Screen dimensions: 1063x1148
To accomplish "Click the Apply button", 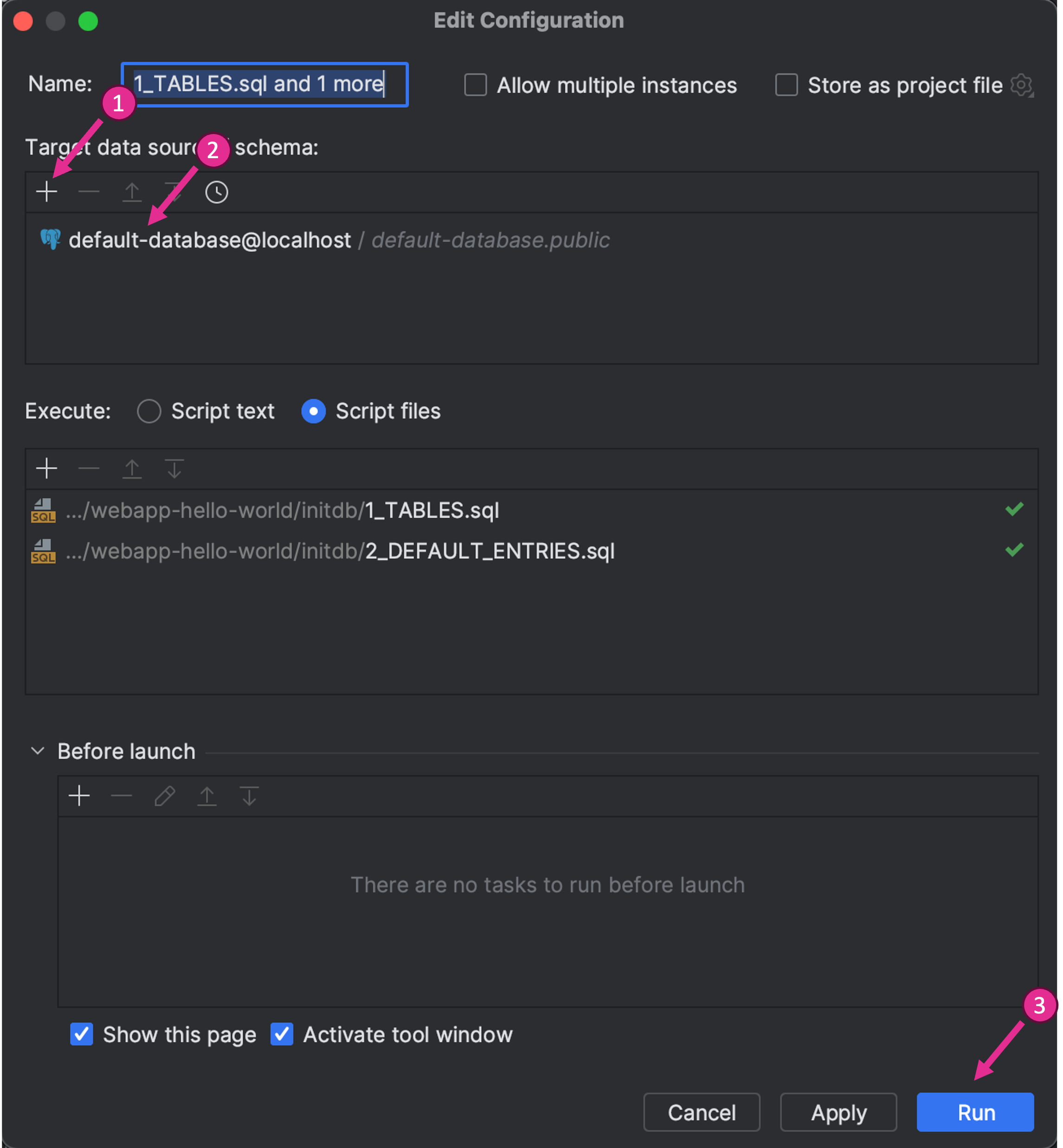I will [x=839, y=1112].
